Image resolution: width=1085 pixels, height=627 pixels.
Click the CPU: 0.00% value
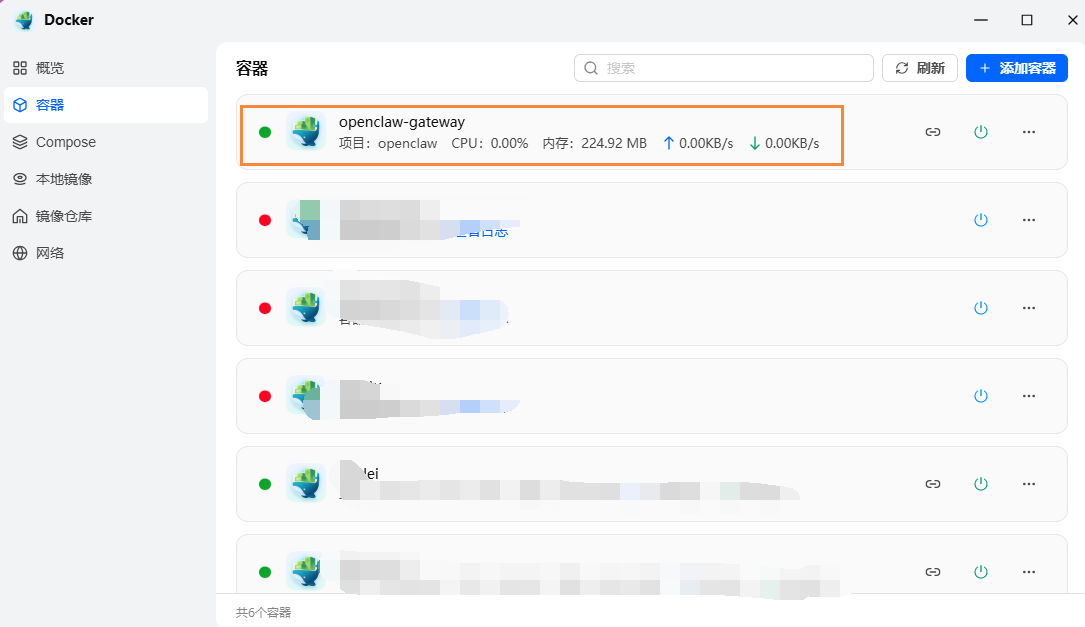[x=490, y=143]
